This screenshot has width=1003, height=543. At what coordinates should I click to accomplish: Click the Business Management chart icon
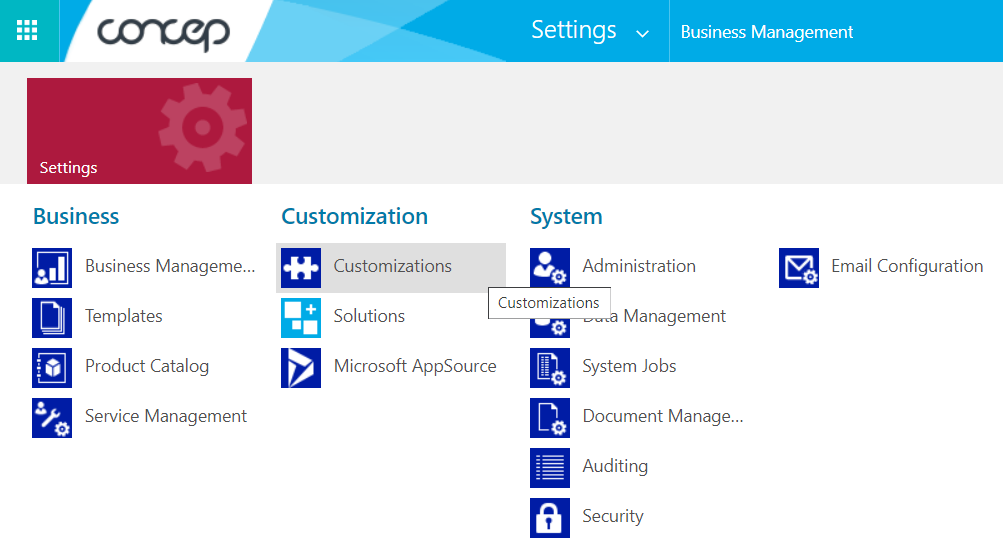pyautogui.click(x=52, y=268)
